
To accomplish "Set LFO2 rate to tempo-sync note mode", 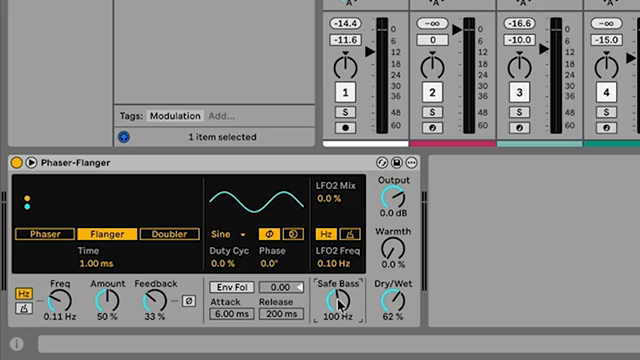I will coord(350,234).
